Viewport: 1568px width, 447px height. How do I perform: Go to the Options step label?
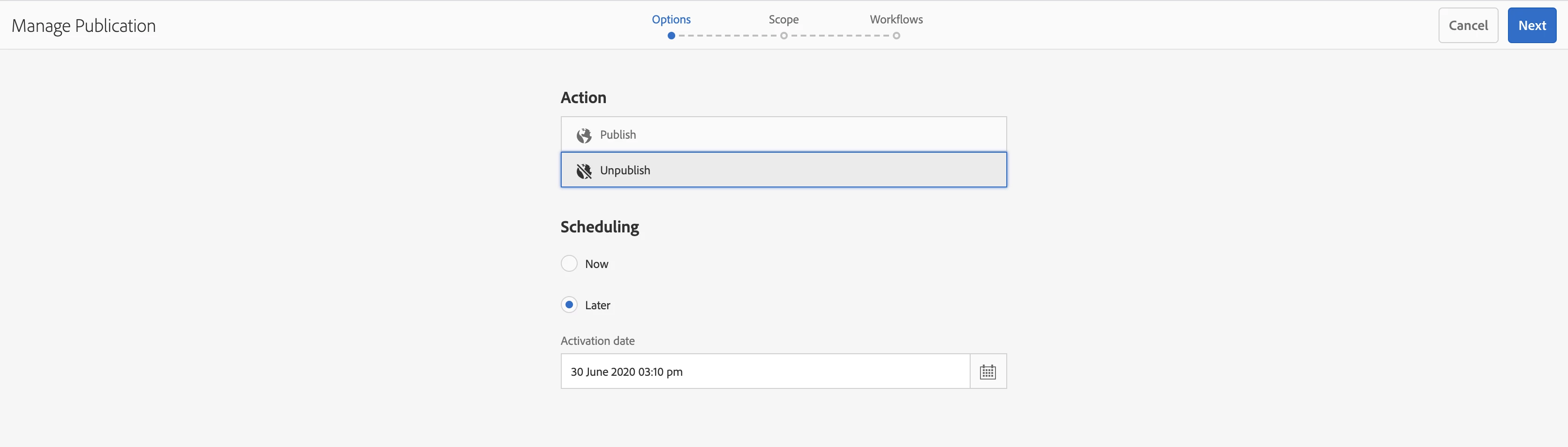[x=671, y=20]
